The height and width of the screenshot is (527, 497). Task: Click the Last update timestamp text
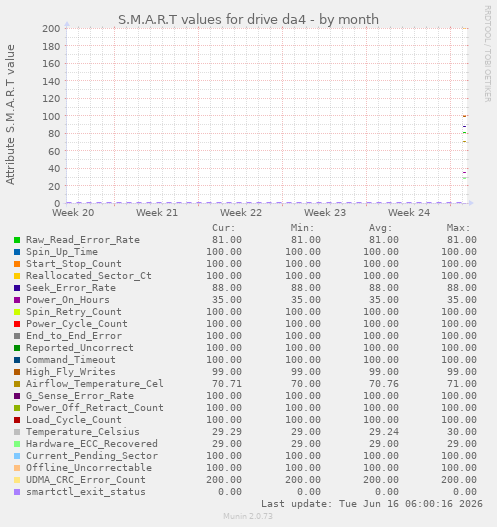click(x=372, y=504)
